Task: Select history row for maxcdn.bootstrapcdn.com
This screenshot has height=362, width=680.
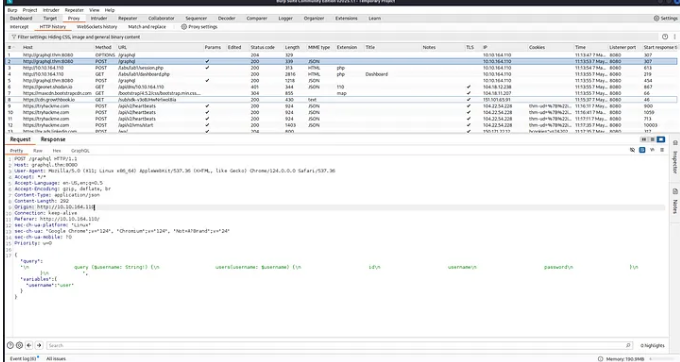Action: pyautogui.click(x=341, y=93)
